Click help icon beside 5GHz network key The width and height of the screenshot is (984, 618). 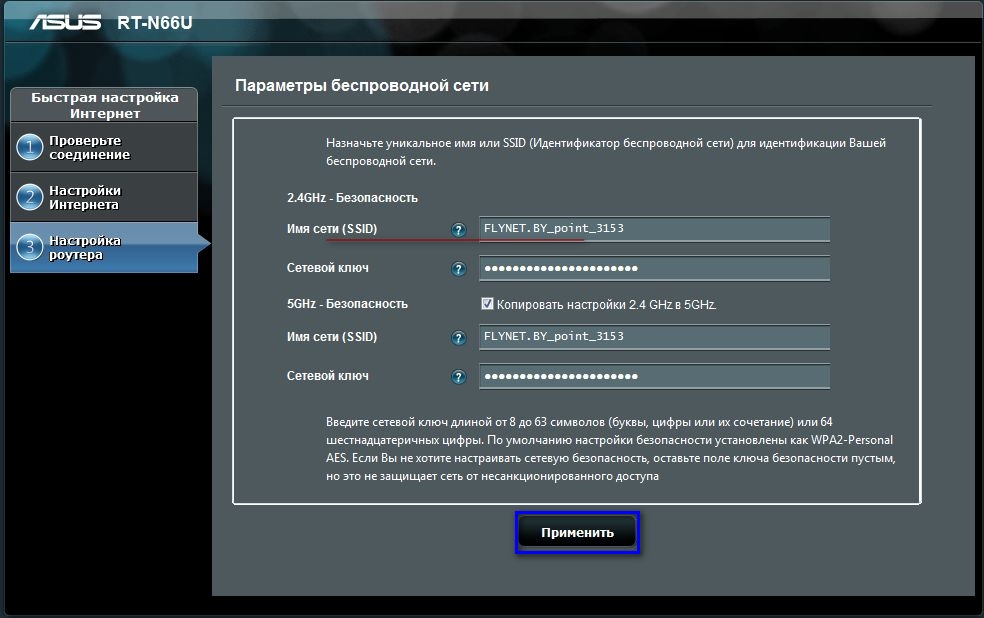459,377
